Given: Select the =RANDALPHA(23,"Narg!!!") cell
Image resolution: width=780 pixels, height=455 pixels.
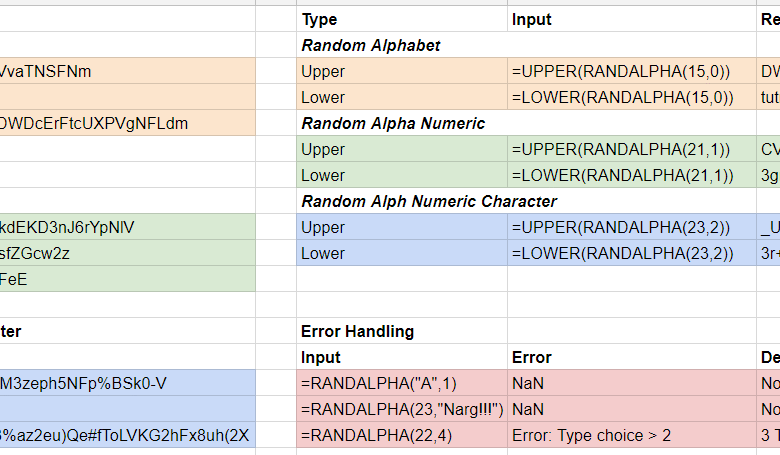Looking at the screenshot, I should [x=400, y=409].
